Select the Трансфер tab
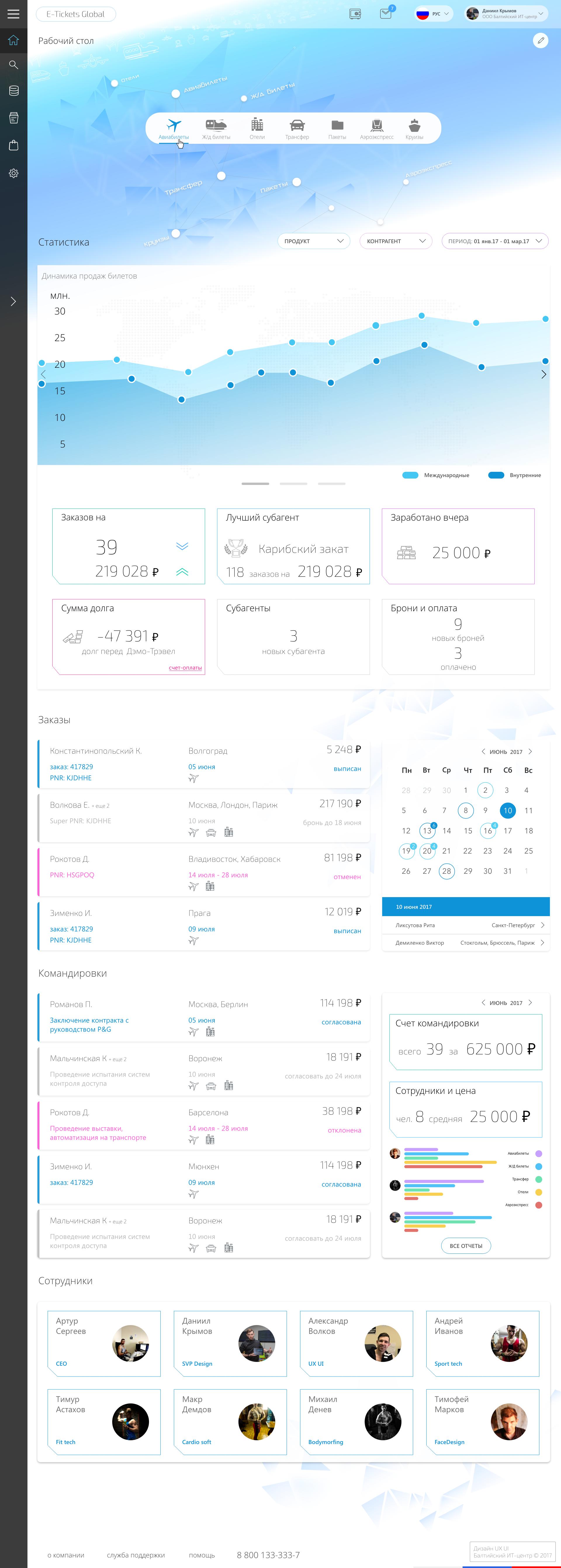This screenshot has height=1568, width=561. click(x=297, y=128)
